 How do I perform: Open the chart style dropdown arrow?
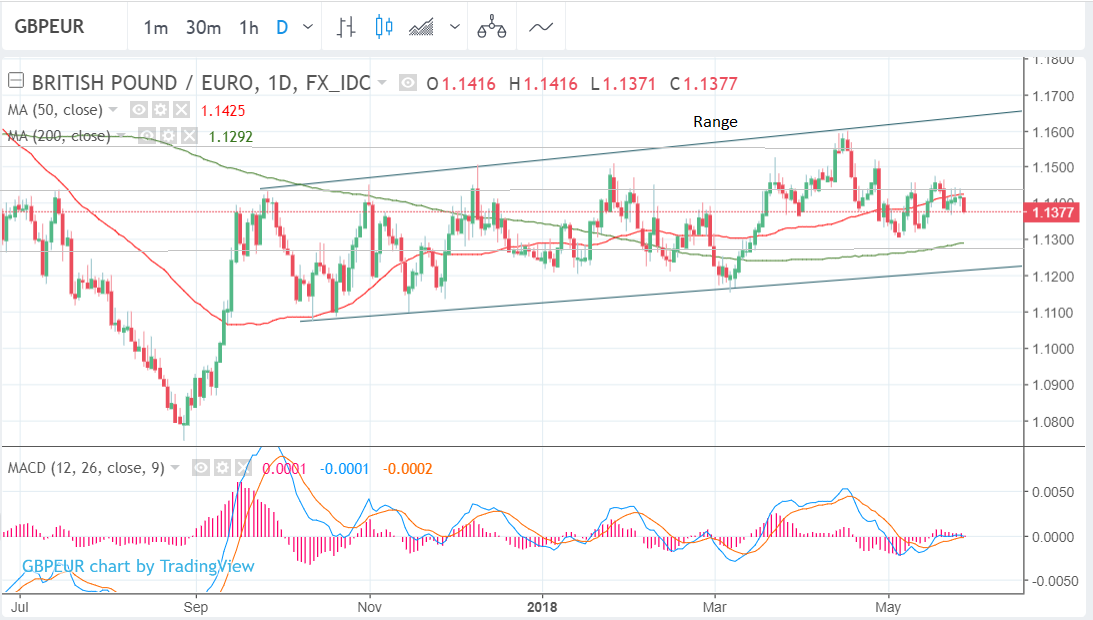click(x=454, y=27)
